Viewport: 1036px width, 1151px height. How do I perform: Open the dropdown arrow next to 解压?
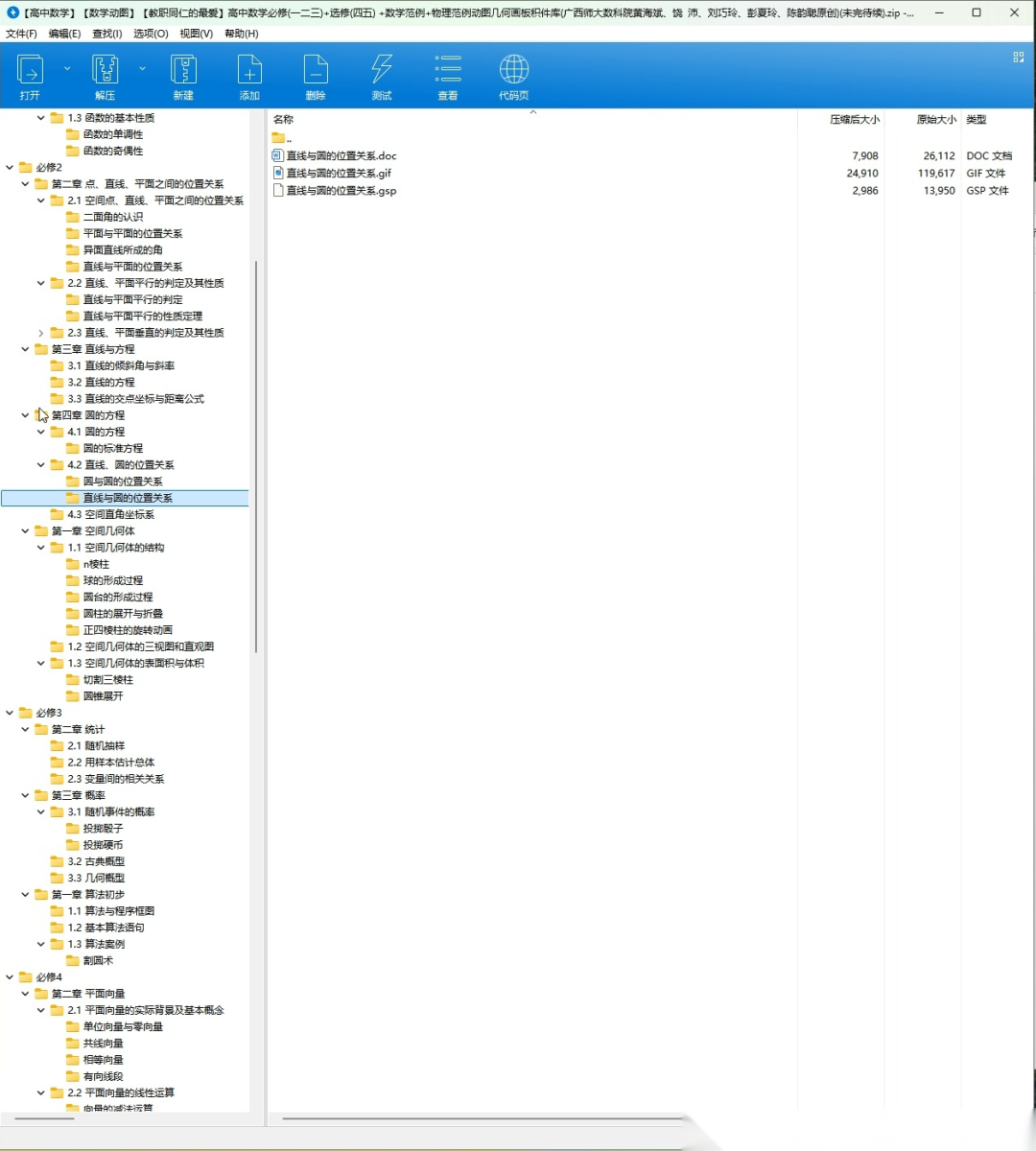pyautogui.click(x=142, y=69)
